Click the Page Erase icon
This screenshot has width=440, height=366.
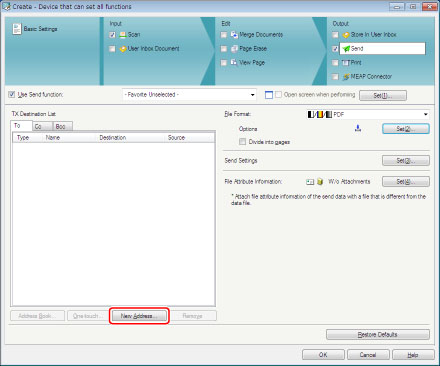pyautogui.click(x=234, y=49)
